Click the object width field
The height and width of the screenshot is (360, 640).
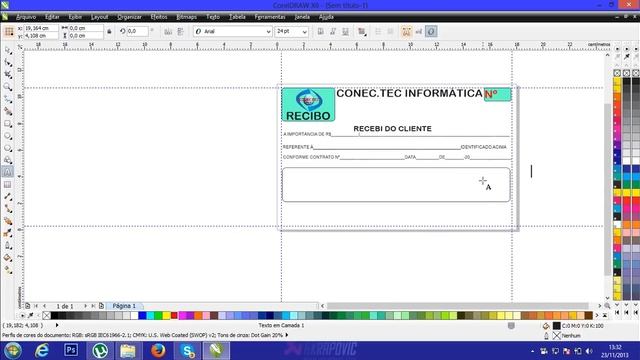pos(85,28)
